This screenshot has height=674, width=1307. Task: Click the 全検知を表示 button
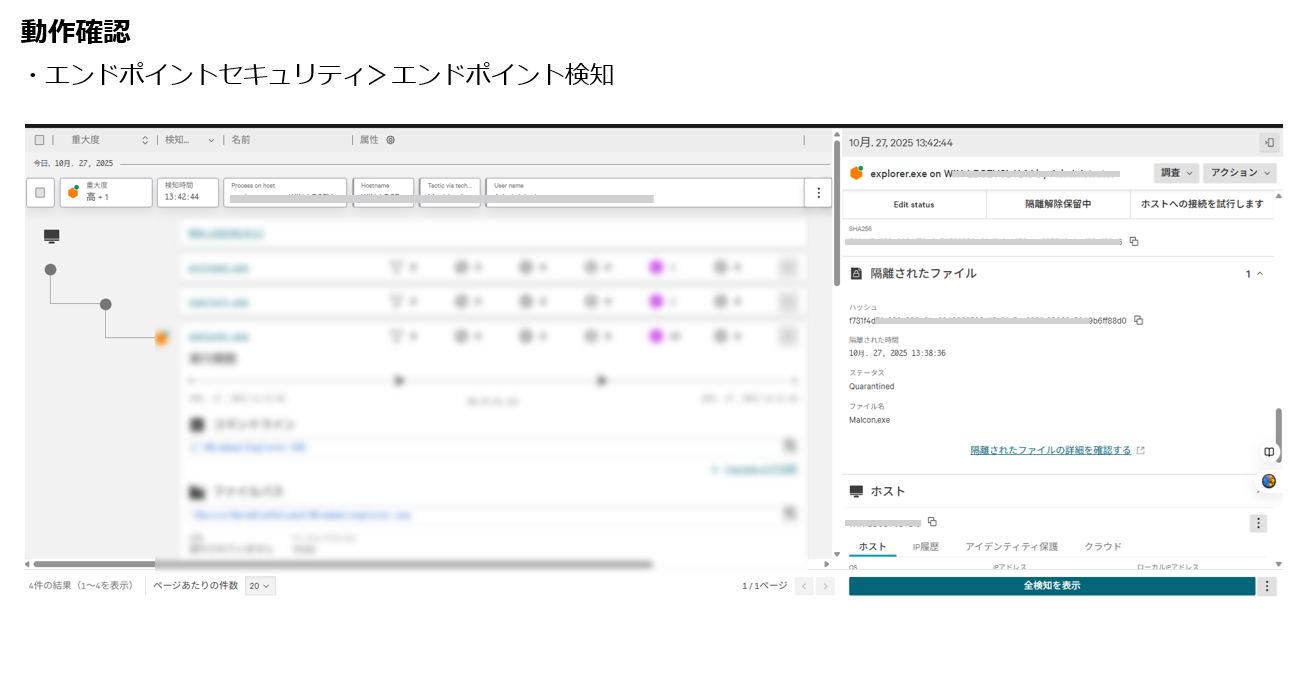click(x=1051, y=586)
